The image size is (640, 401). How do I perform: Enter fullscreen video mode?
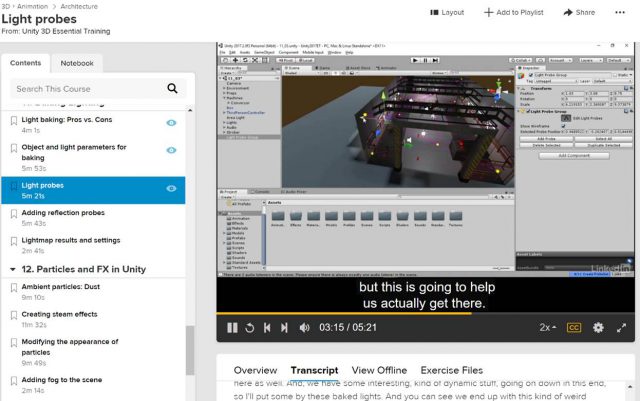pyautogui.click(x=621, y=327)
